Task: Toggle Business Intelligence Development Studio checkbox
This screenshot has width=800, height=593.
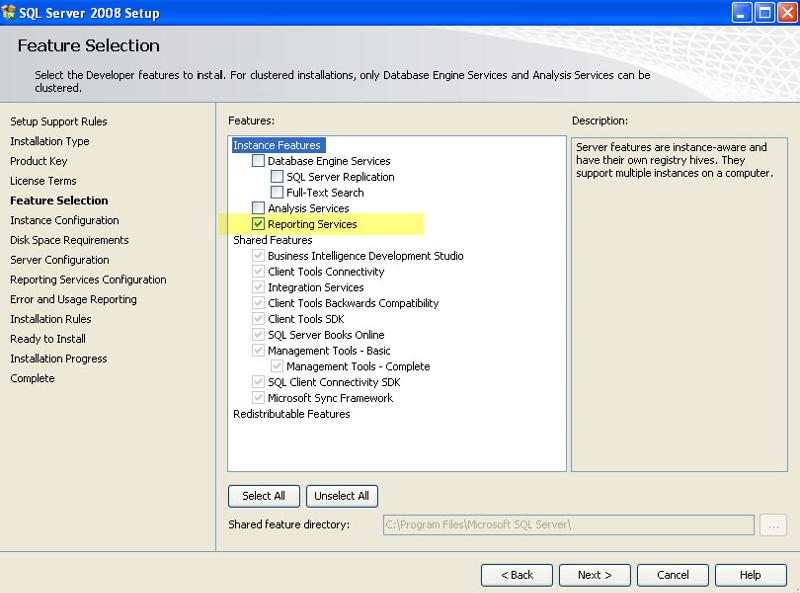Action: pos(258,256)
